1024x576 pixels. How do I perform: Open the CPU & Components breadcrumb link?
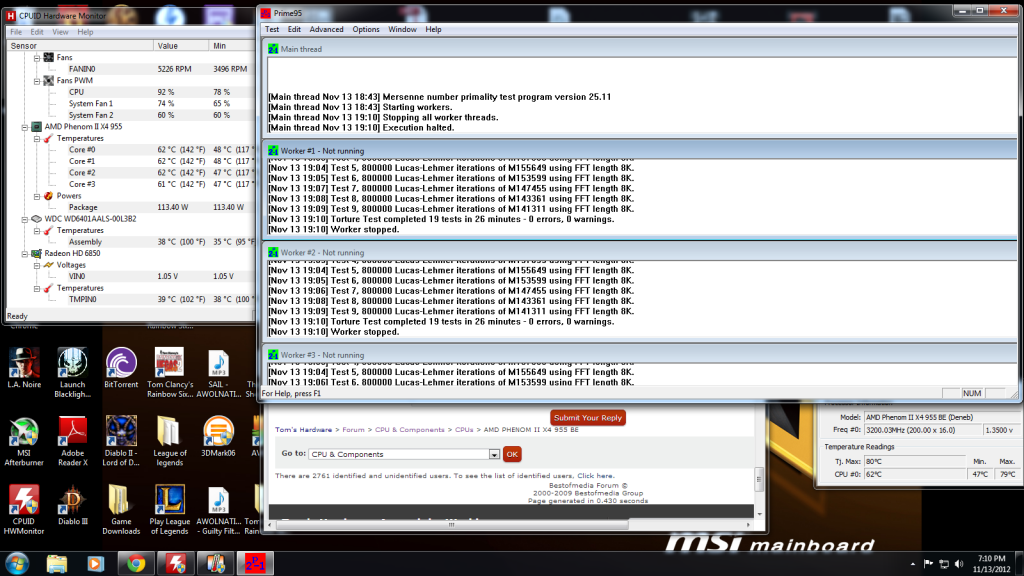[409, 430]
